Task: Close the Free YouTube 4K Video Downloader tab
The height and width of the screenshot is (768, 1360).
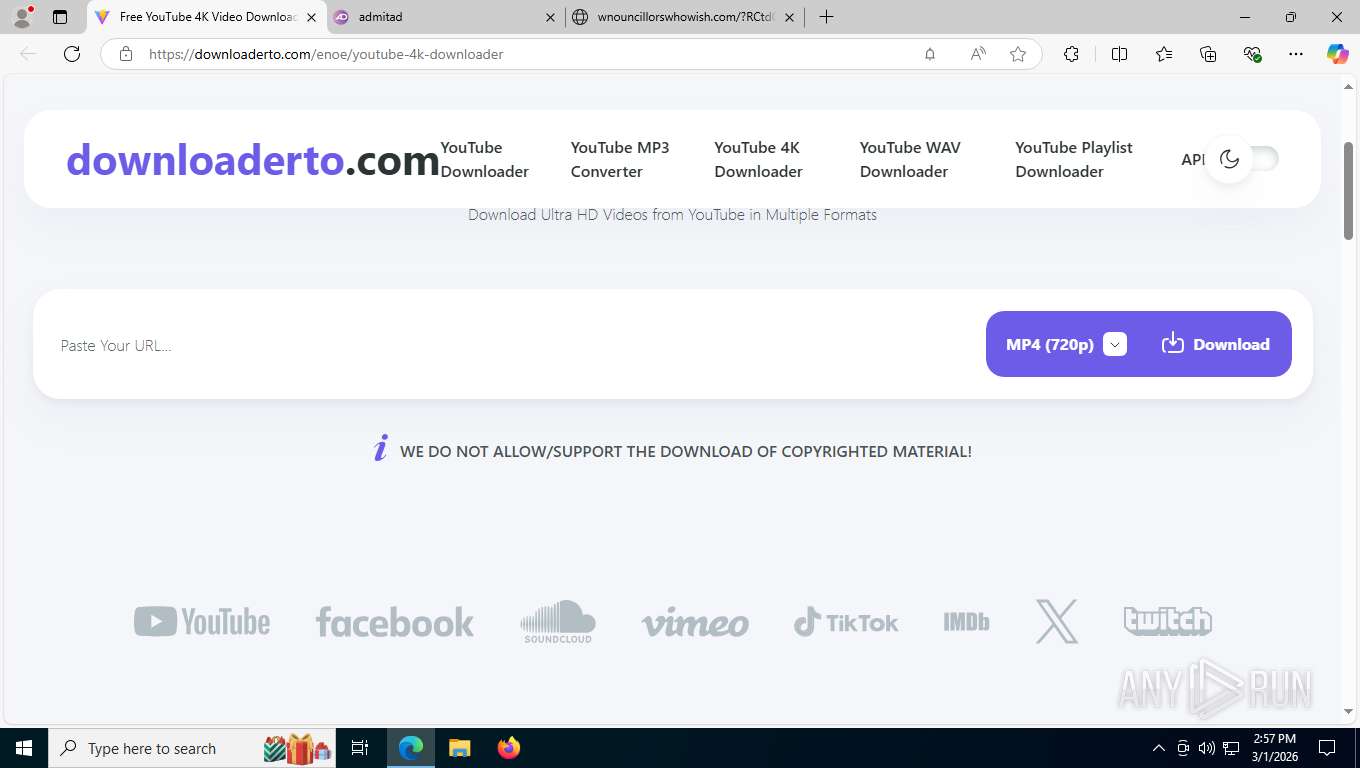Action: click(x=311, y=17)
